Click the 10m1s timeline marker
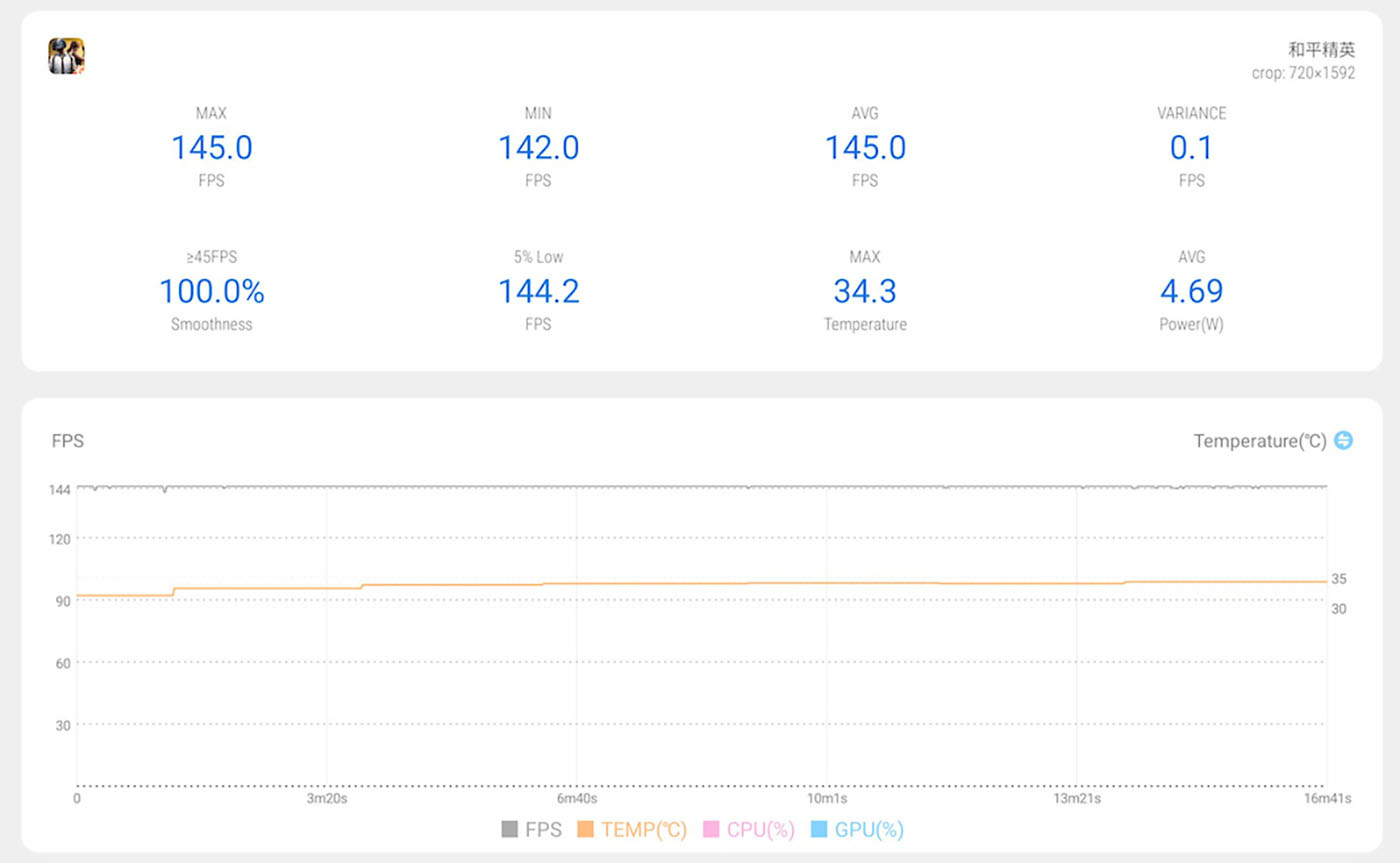This screenshot has width=1400, height=863. 827,799
